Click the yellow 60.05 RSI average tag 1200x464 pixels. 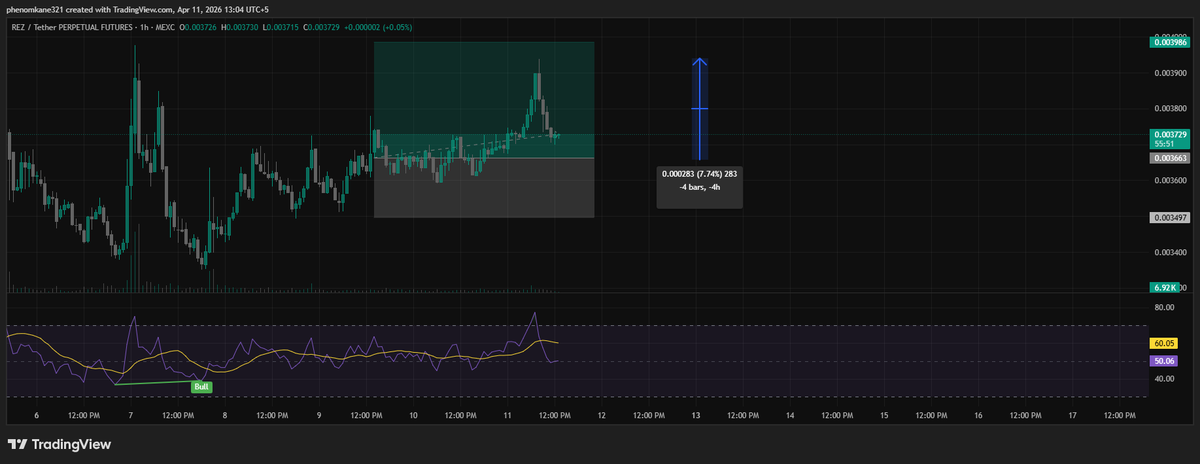[1165, 342]
